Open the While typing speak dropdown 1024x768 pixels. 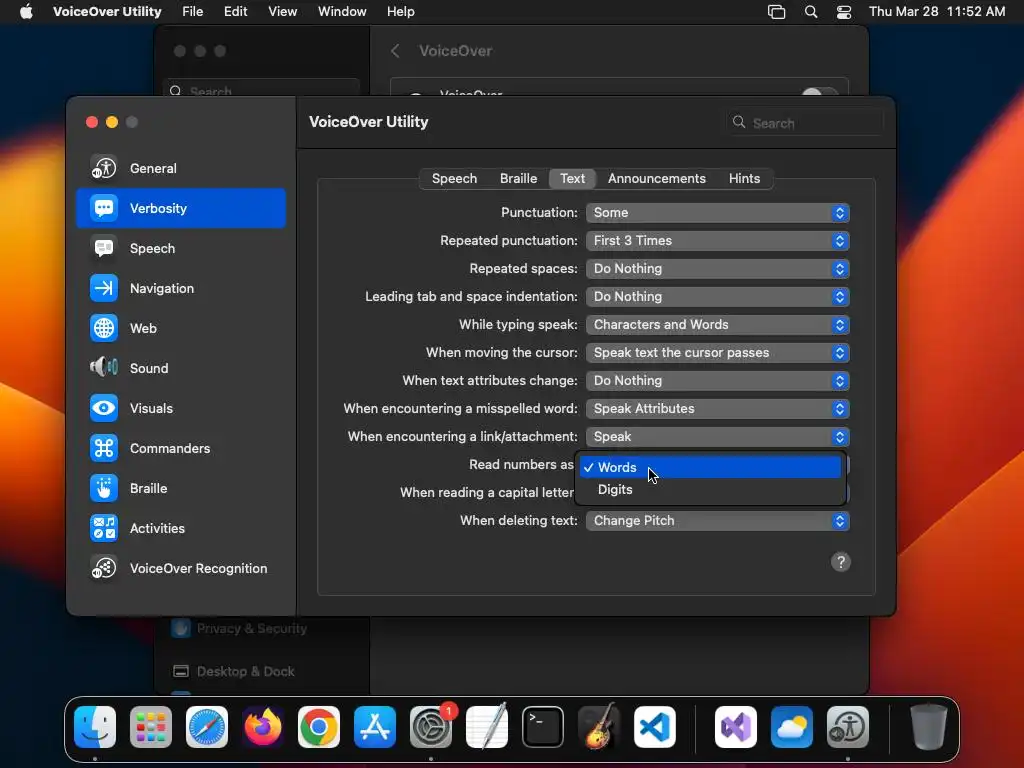click(x=717, y=325)
